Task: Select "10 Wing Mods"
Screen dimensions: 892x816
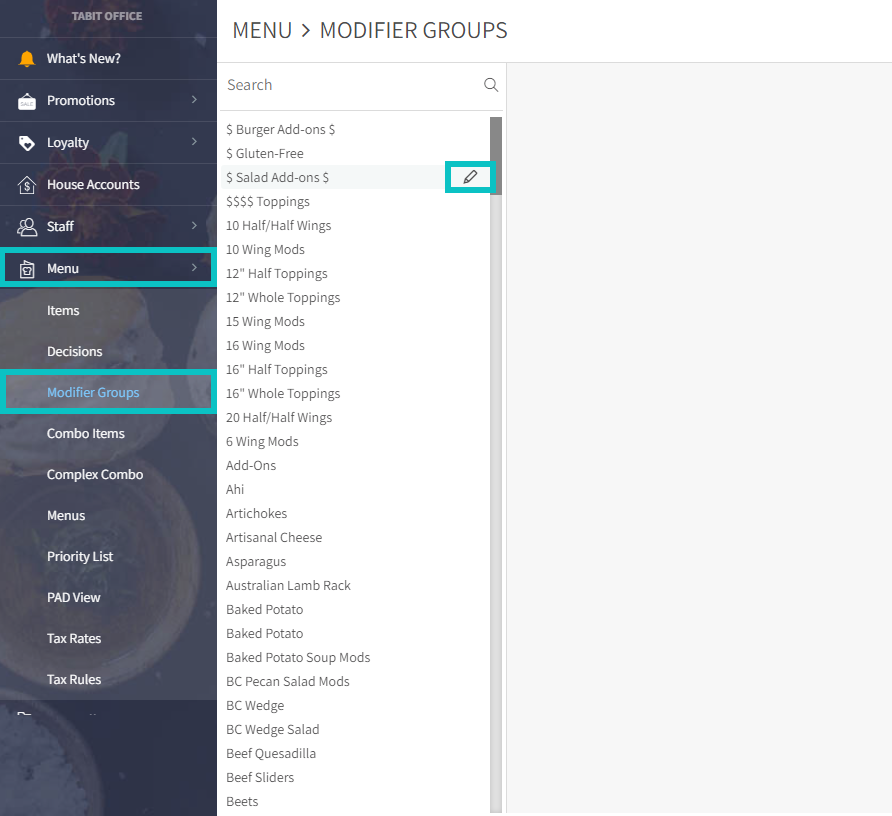Action: pyautogui.click(x=265, y=250)
